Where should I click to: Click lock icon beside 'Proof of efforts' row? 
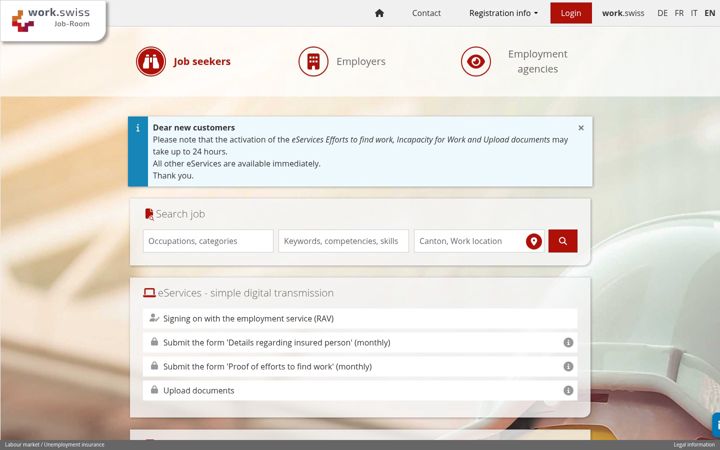point(154,366)
